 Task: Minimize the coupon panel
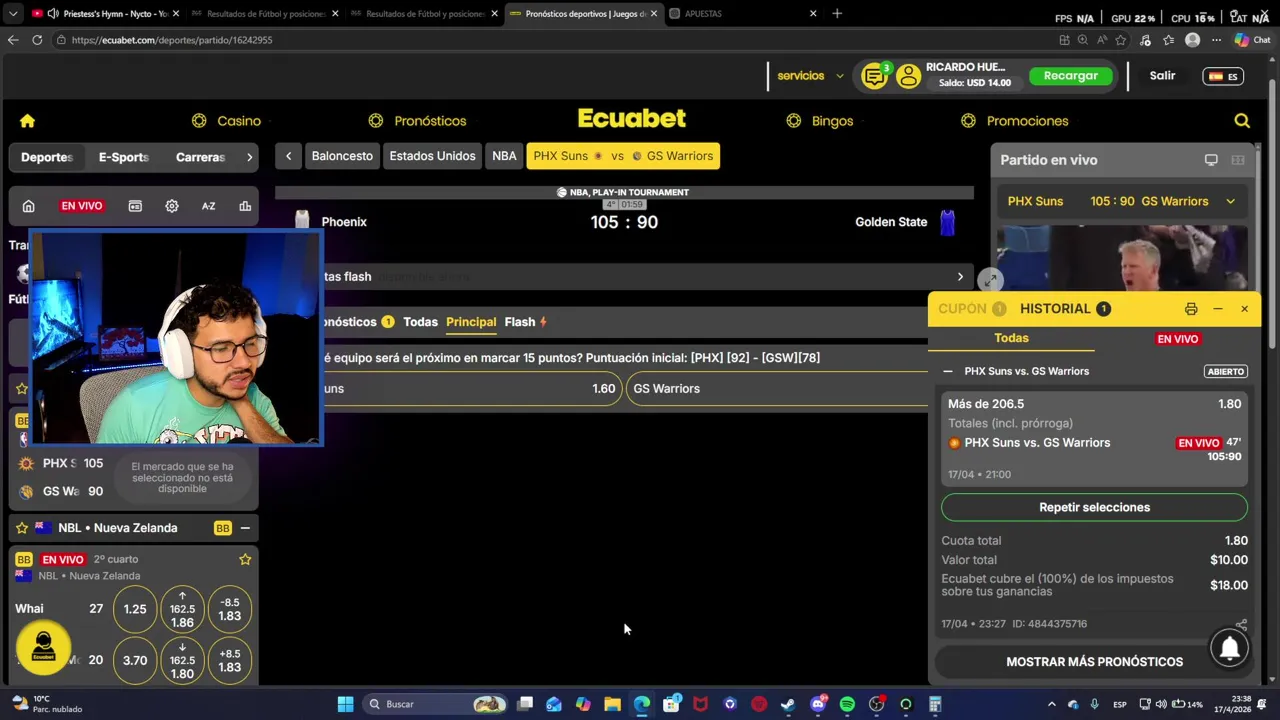tap(1218, 309)
